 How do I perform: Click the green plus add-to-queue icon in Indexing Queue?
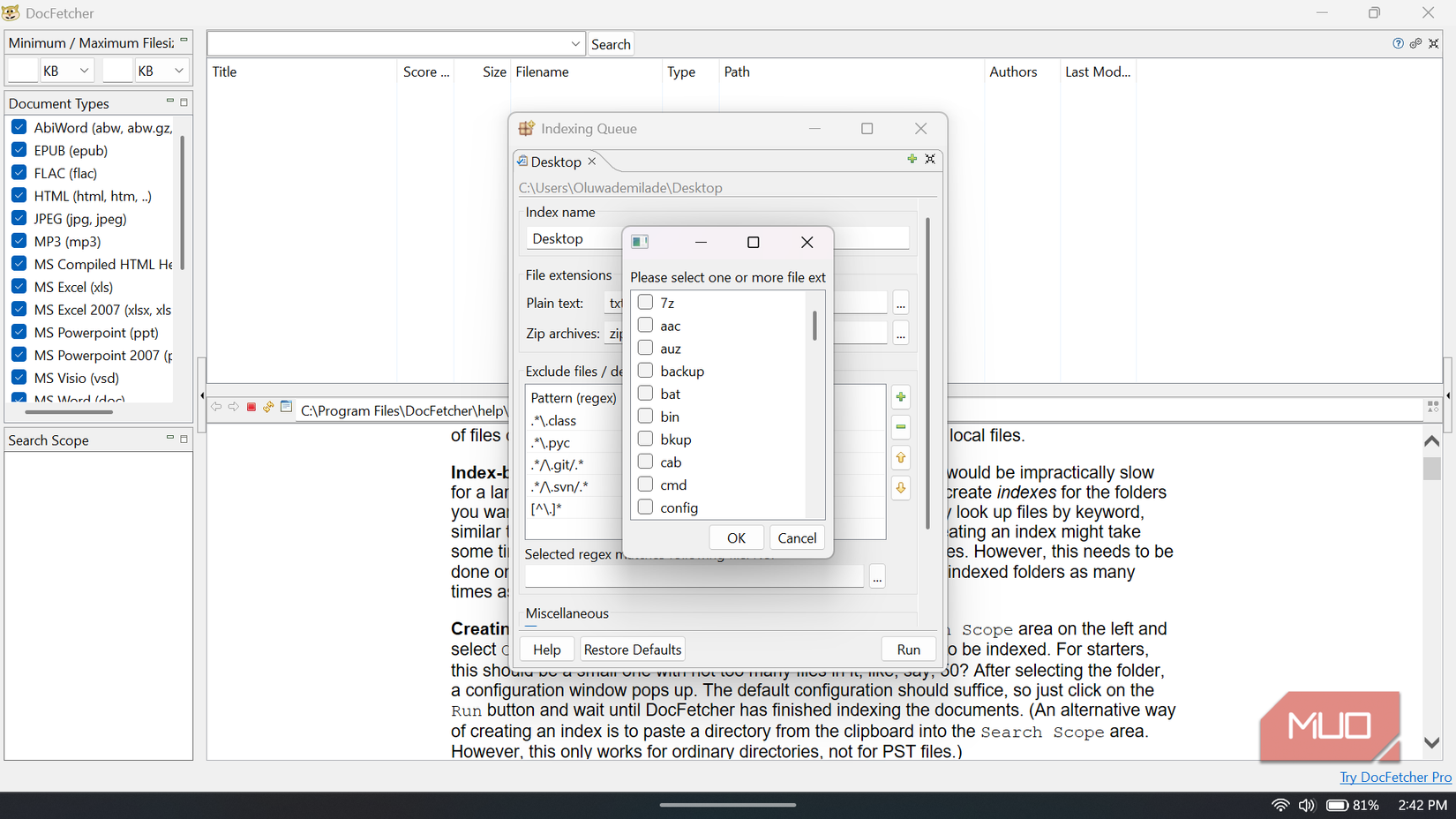[x=912, y=159]
